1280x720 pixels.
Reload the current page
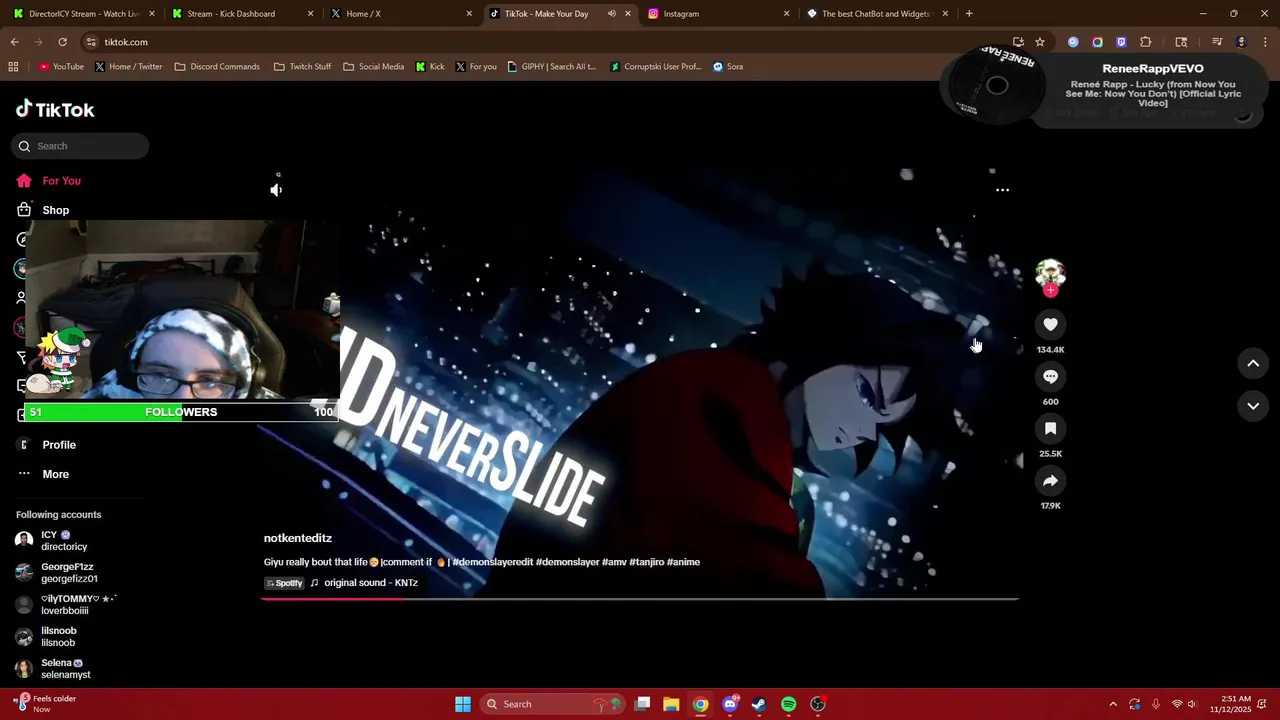[62, 42]
